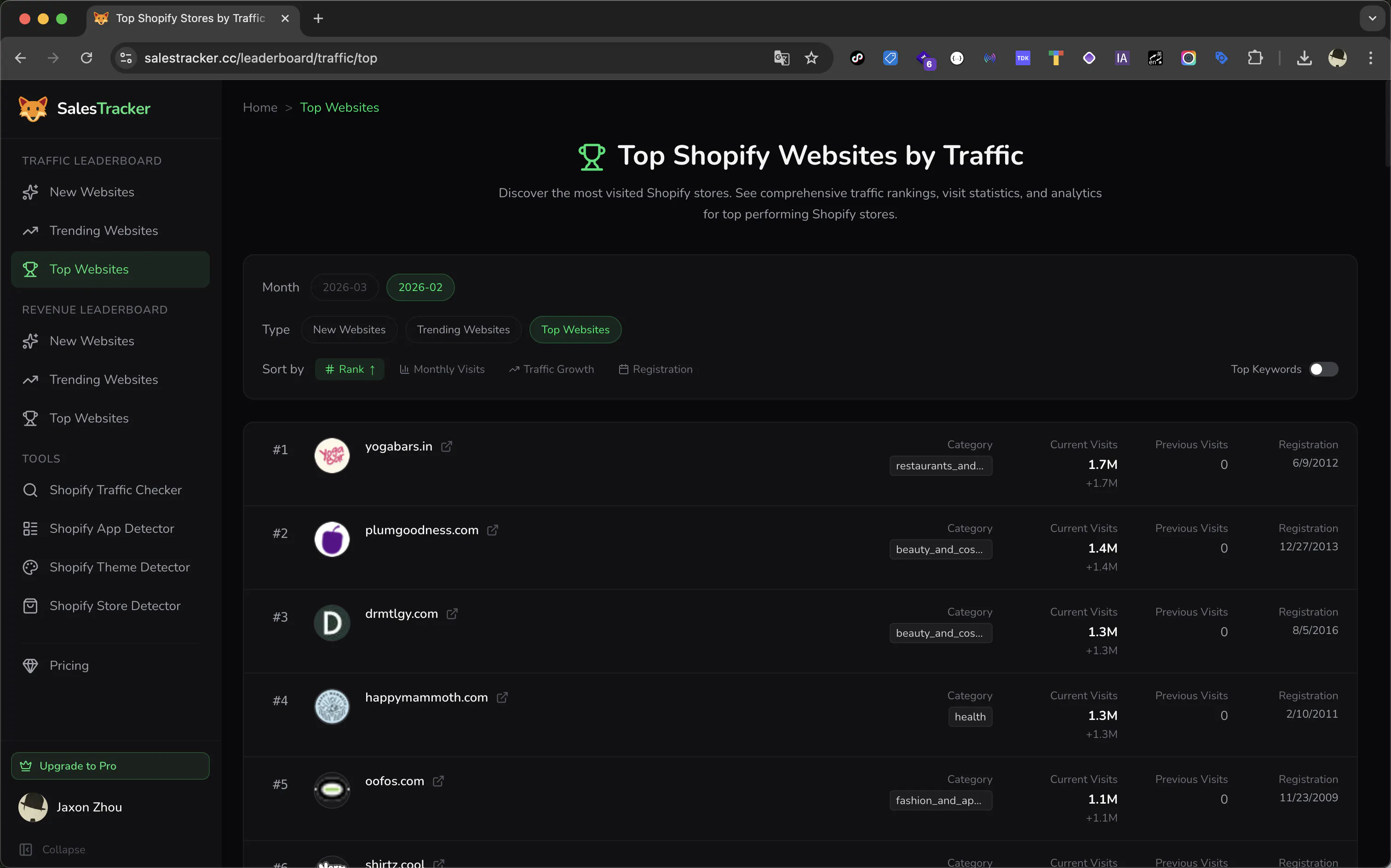1391x868 pixels.
Task: Sort list by Traffic Growth
Action: [552, 369]
